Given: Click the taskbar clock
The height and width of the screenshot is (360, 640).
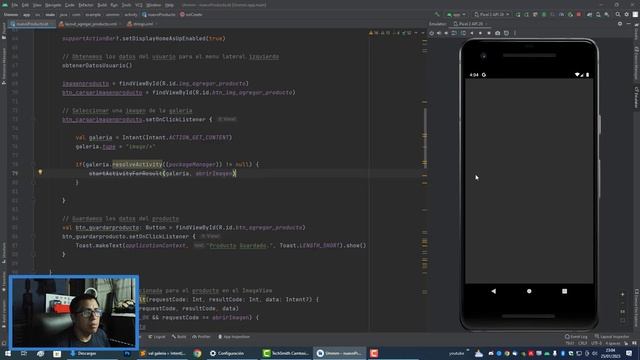Looking at the screenshot, I should (x=610, y=353).
